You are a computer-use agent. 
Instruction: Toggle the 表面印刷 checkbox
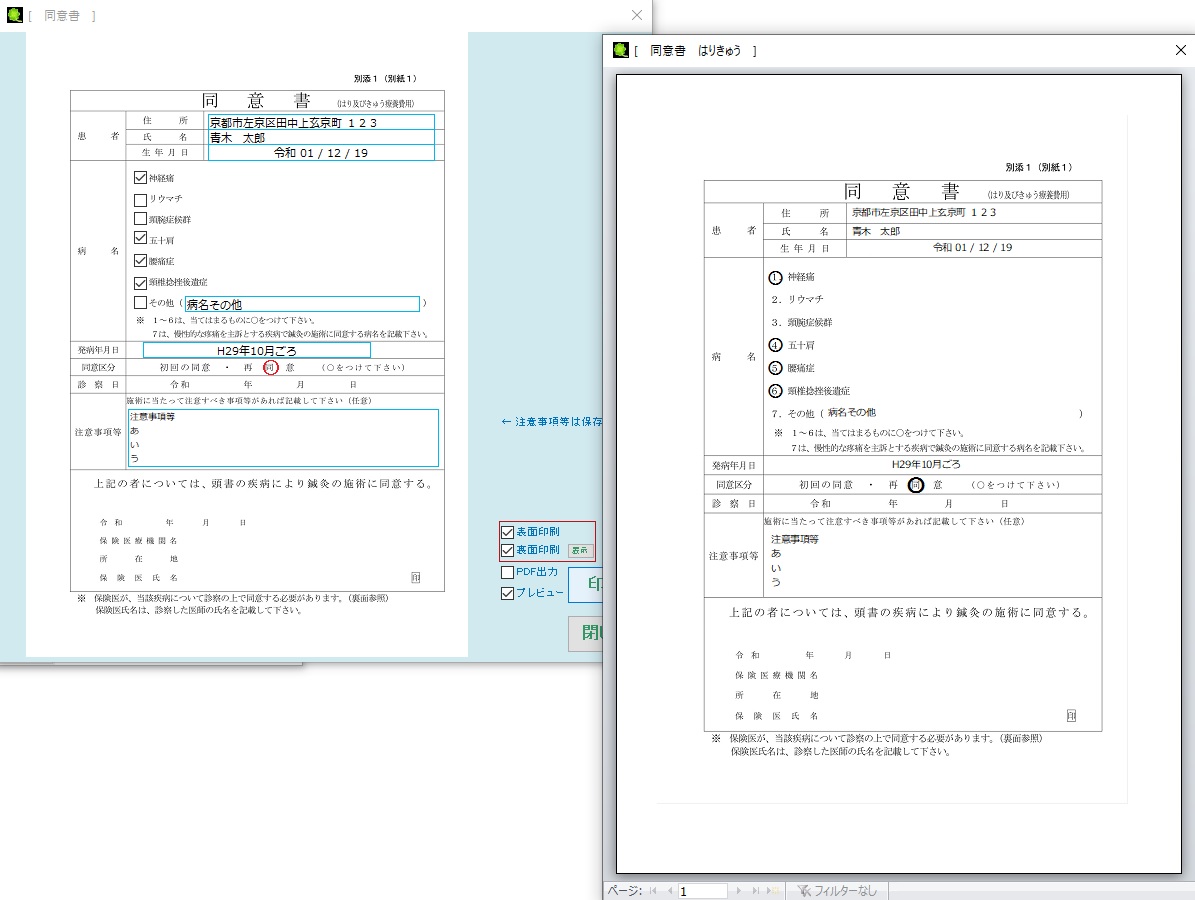pos(508,532)
